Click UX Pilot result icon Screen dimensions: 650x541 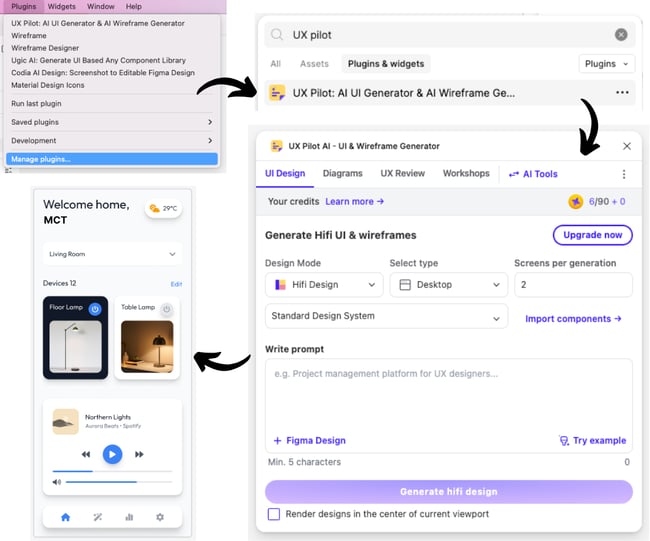pos(277,92)
